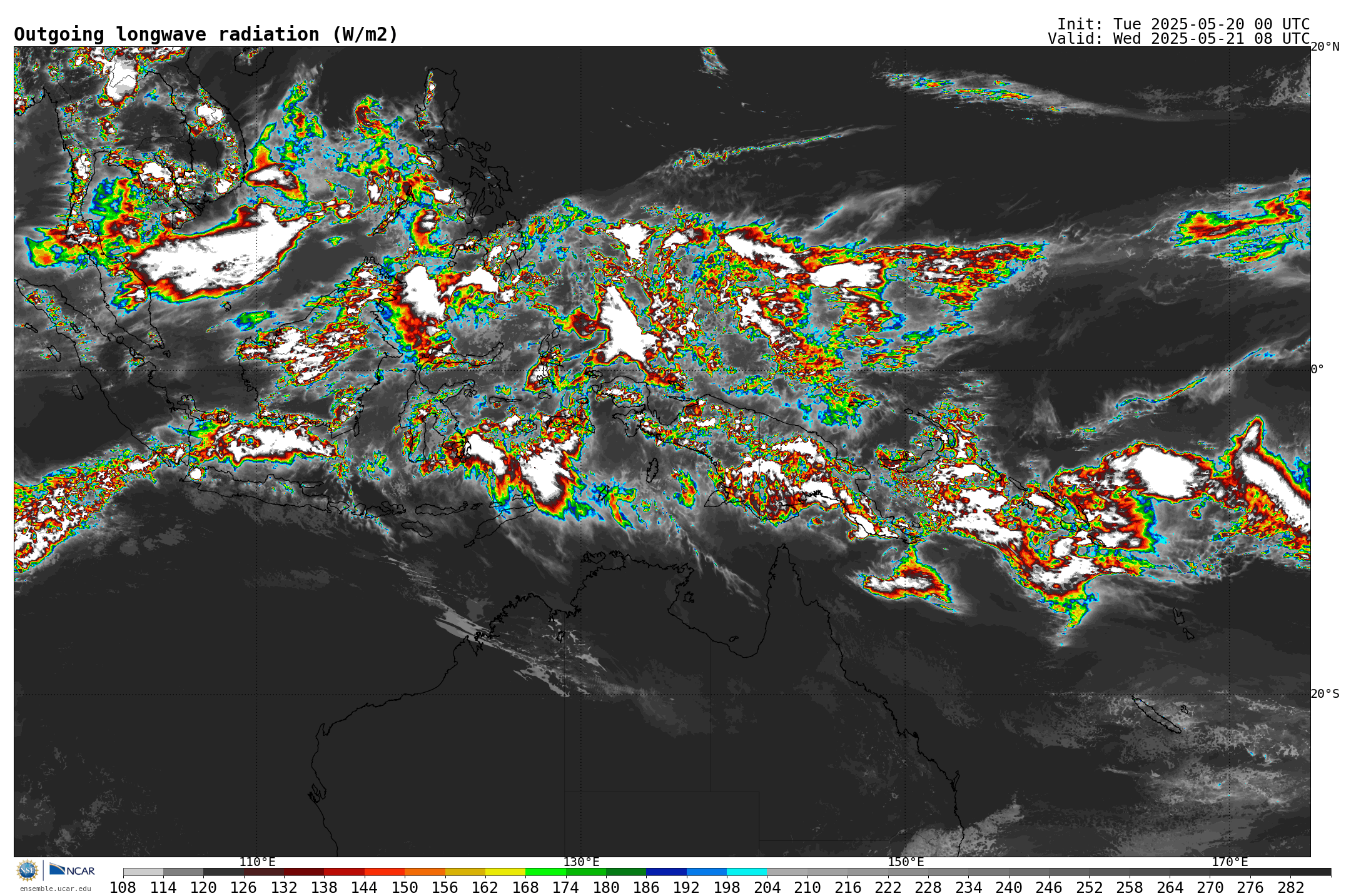
Task: Click the 20°N latitude label
Action: 1325,47
